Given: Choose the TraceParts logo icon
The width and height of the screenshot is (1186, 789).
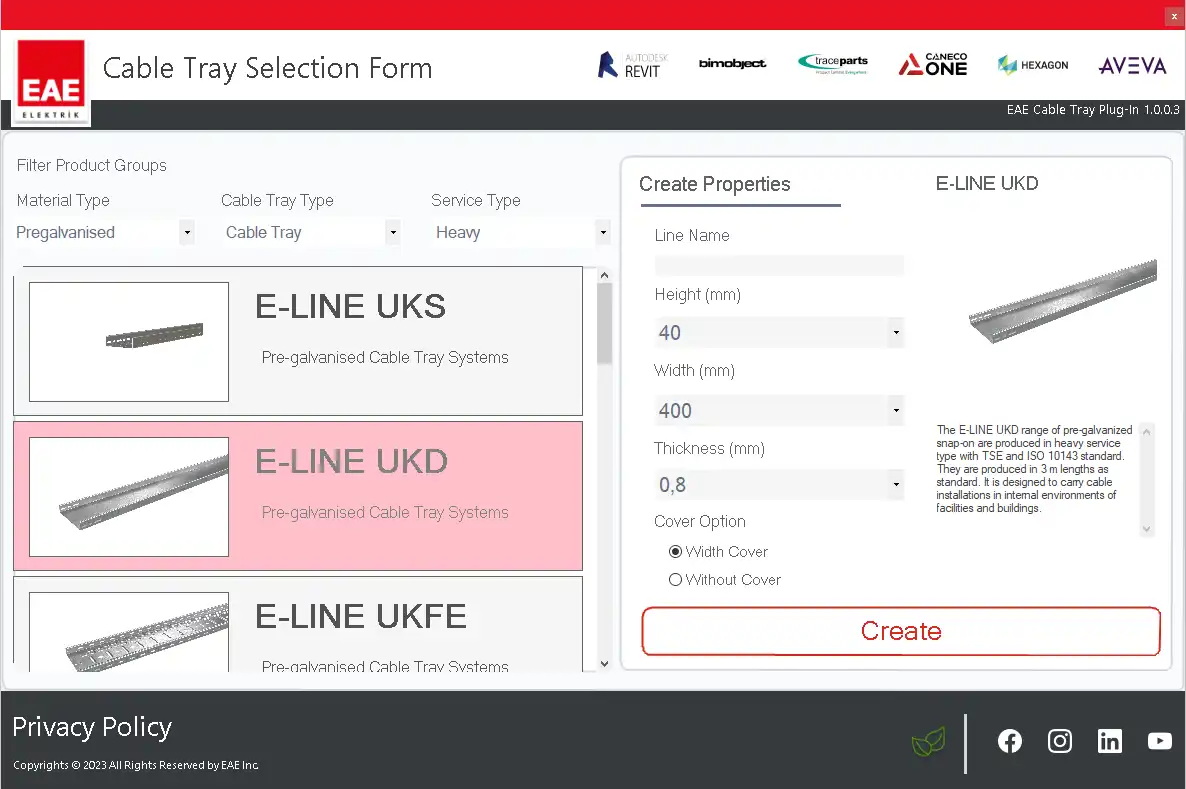Looking at the screenshot, I should tap(833, 65).
